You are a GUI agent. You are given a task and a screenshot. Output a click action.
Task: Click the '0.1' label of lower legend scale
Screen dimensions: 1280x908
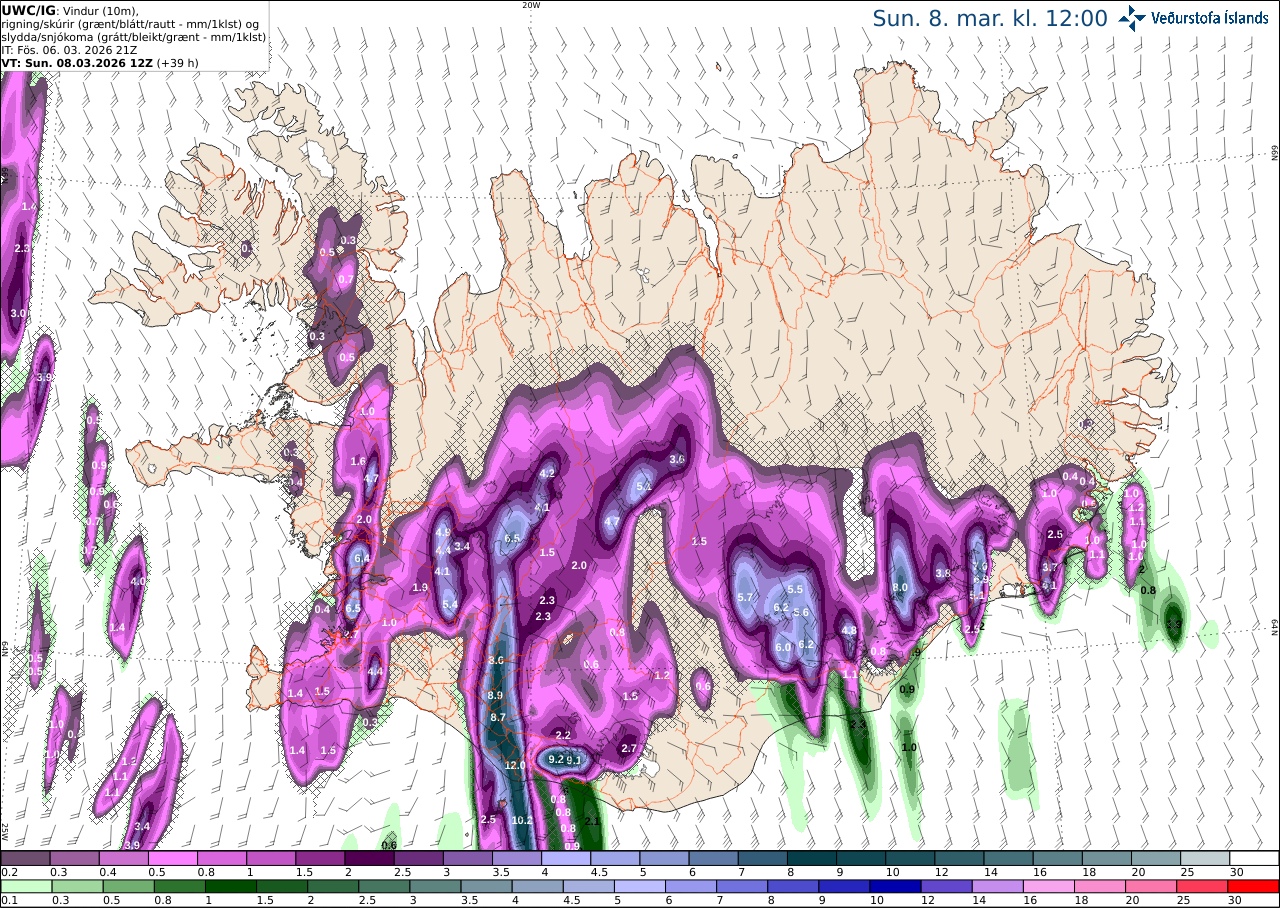pyautogui.click(x=9, y=900)
